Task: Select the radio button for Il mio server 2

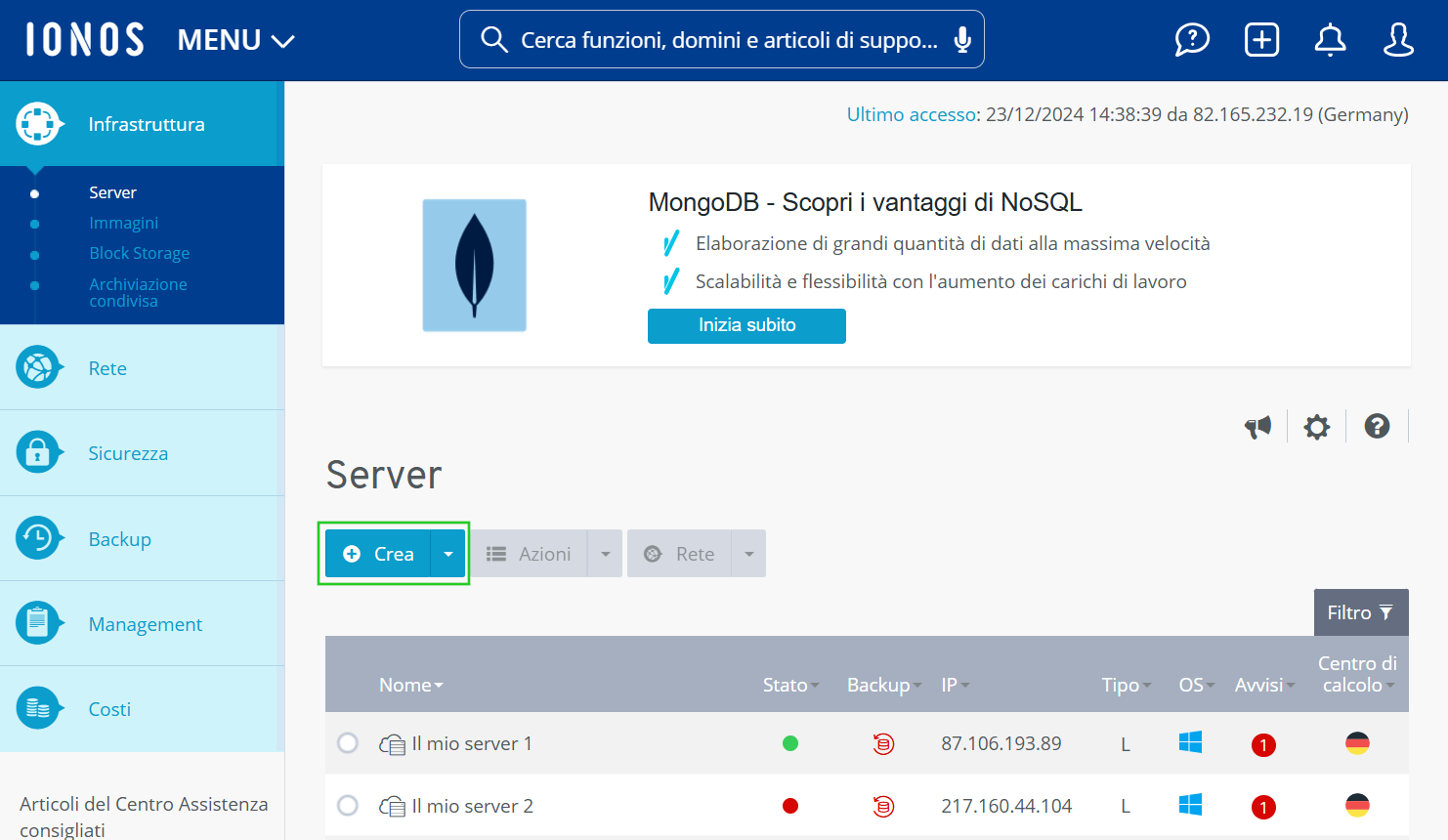Action: click(x=348, y=806)
